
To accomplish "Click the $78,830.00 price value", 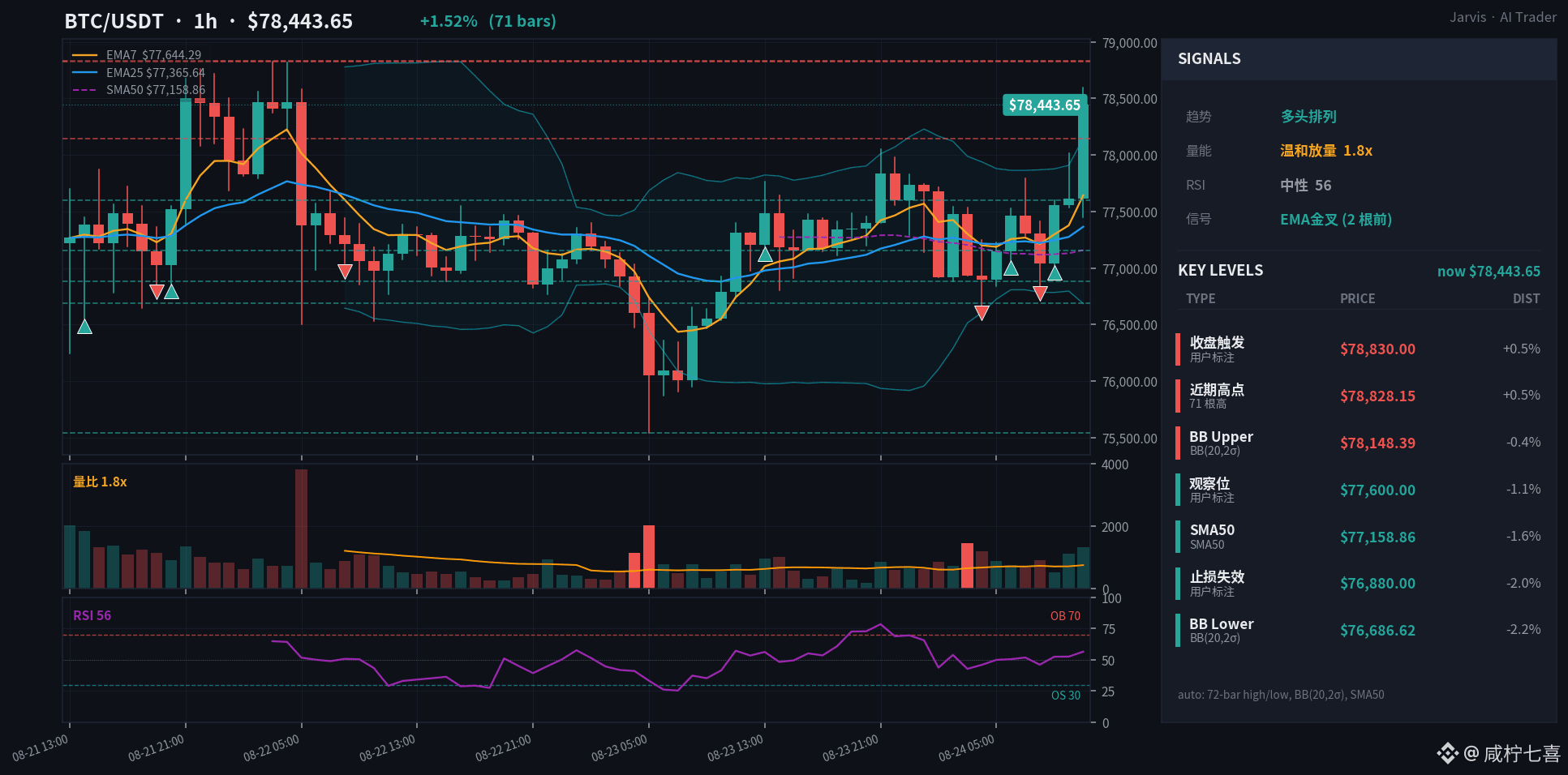I will pyautogui.click(x=1377, y=349).
